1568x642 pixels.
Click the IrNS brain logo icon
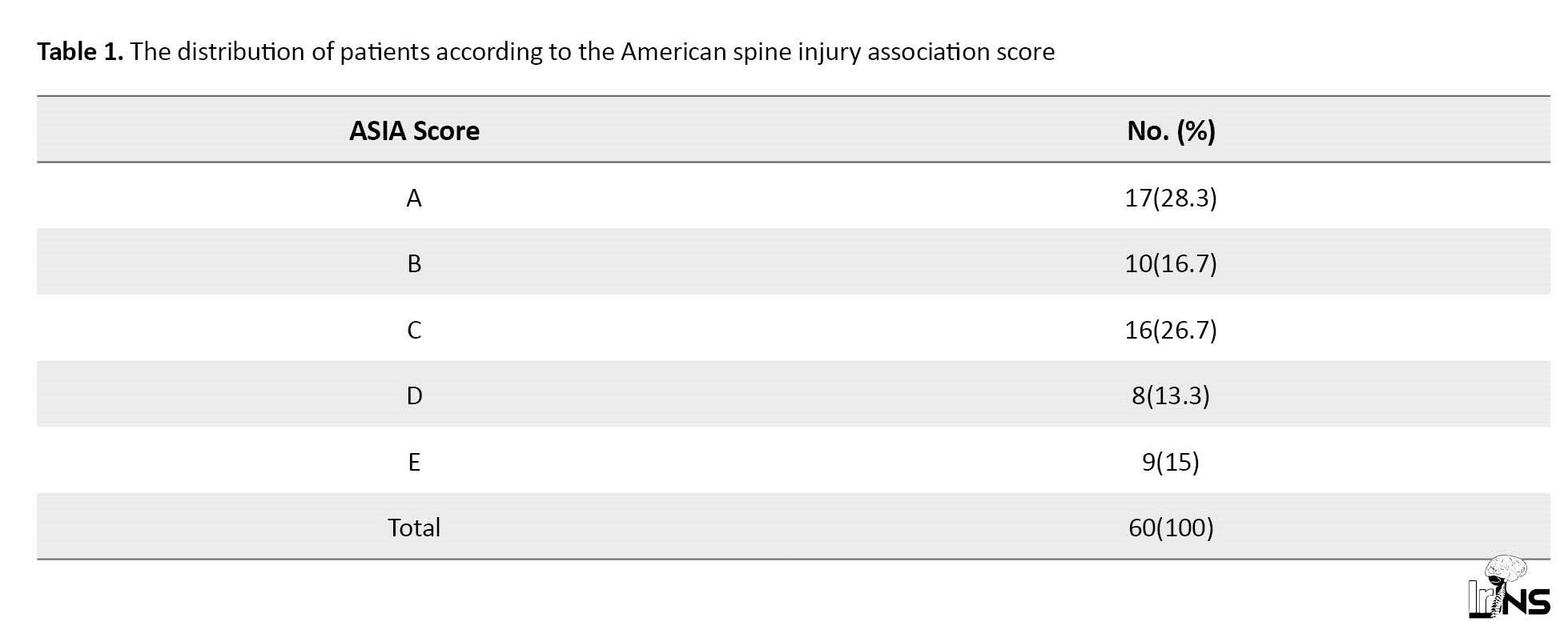tap(1508, 587)
